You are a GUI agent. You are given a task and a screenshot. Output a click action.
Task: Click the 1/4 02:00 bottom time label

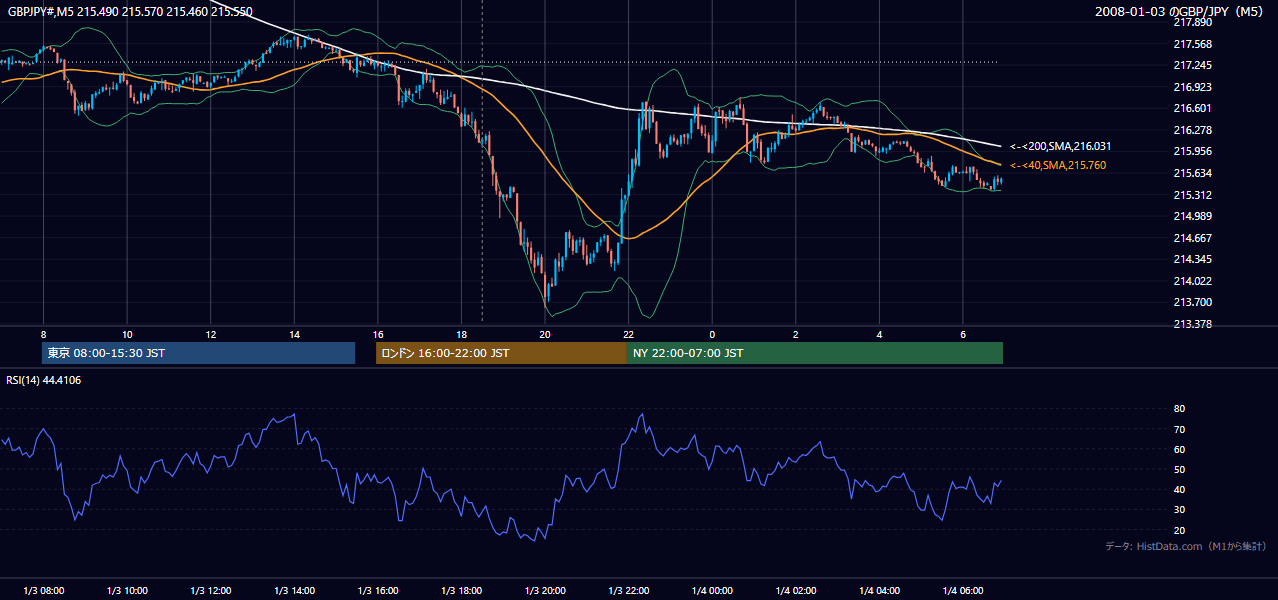coord(795,590)
